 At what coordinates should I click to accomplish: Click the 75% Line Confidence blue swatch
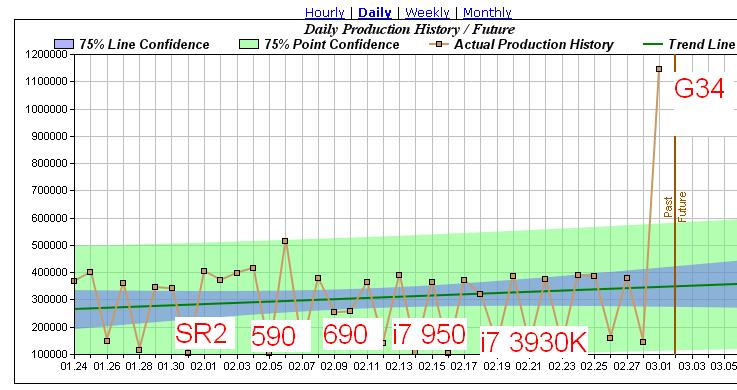coord(64,44)
